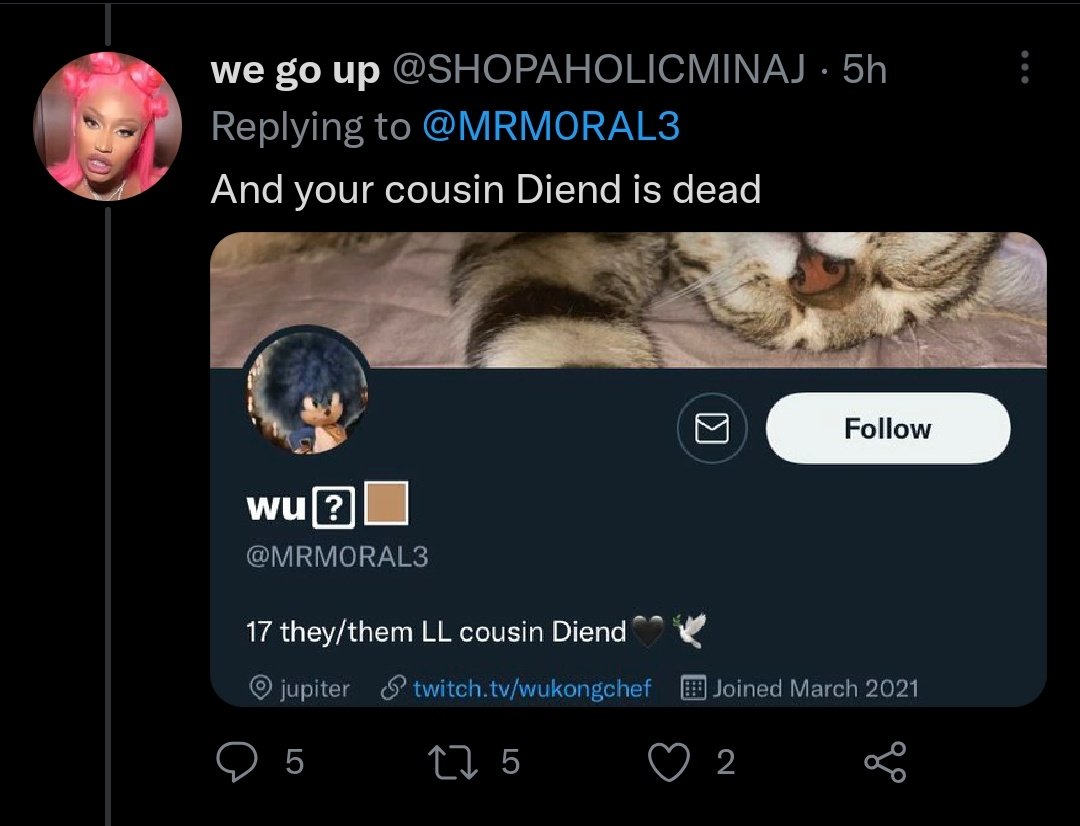
Task: Click the display name 'we go up'
Action: 295,70
